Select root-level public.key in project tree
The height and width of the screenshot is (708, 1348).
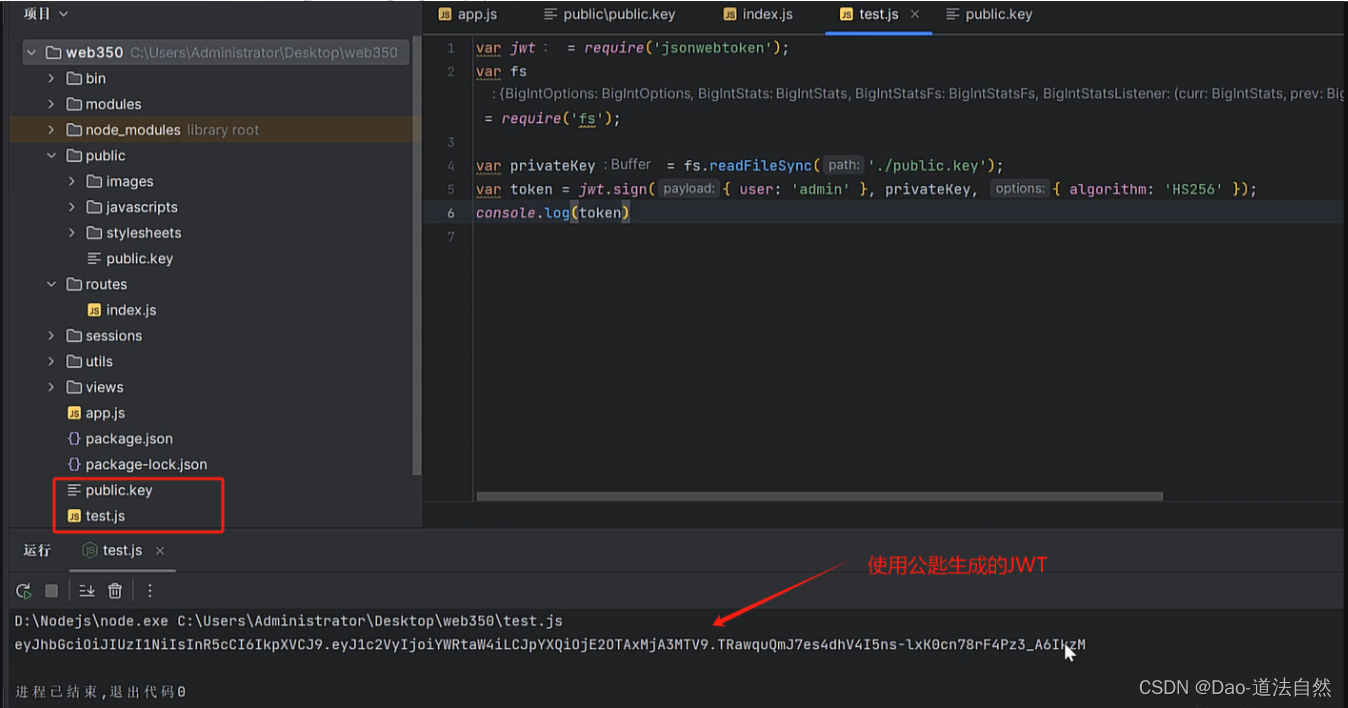click(x=119, y=491)
